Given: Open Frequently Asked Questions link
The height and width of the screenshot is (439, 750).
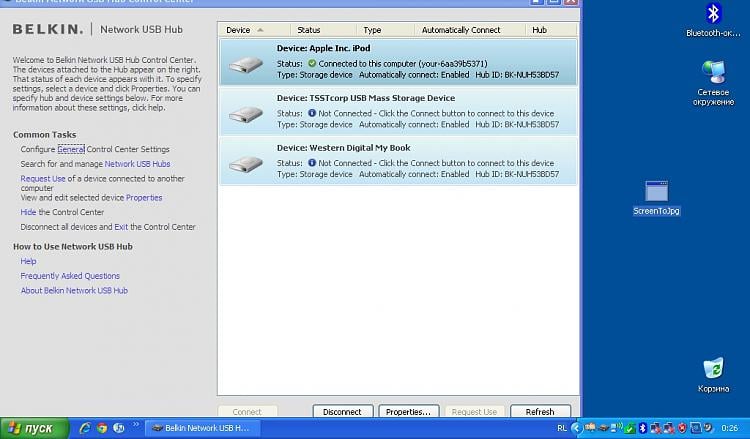Looking at the screenshot, I should (x=70, y=276).
